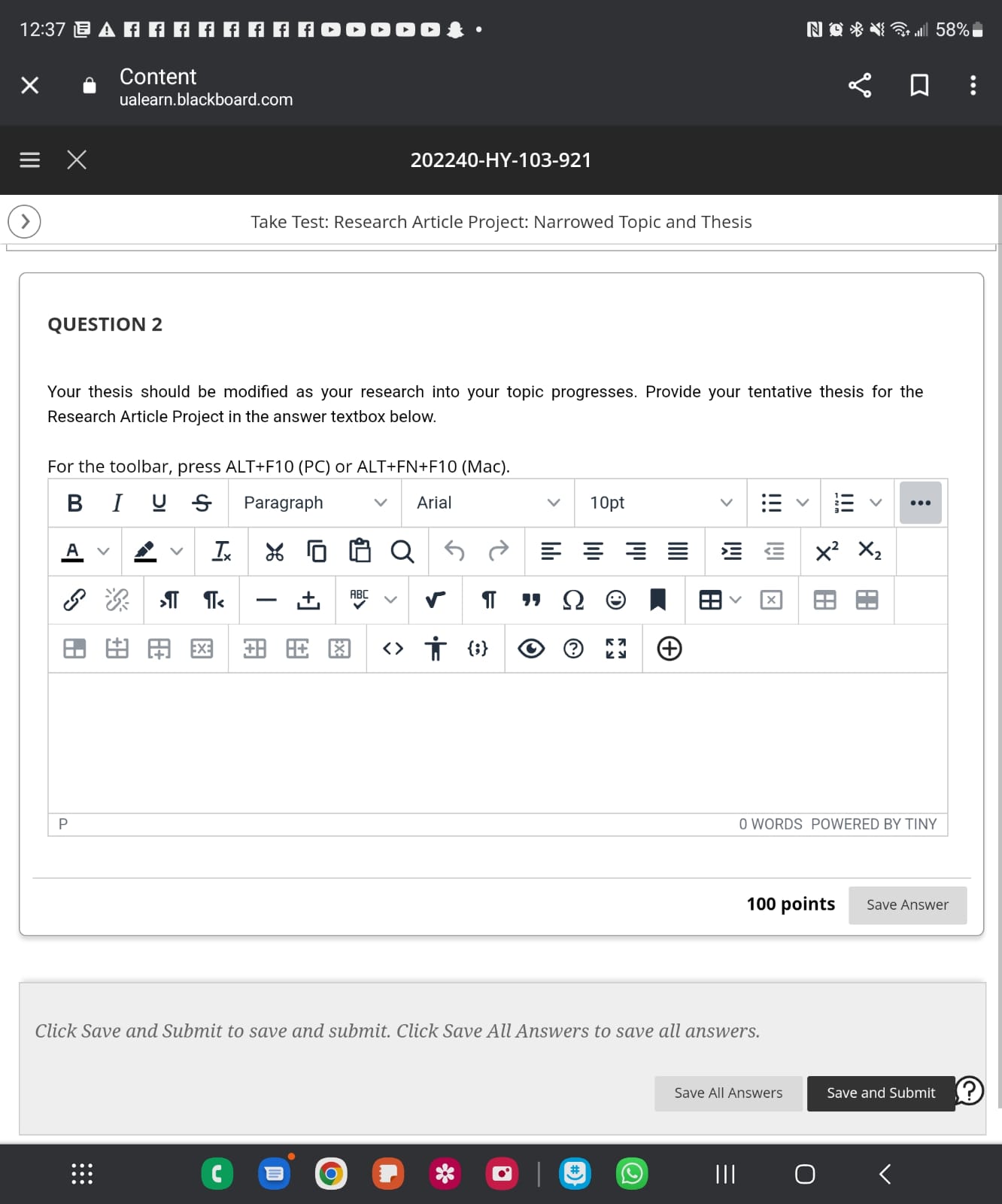The width and height of the screenshot is (1002, 1204).
Task: Open the math equation editor
Action: point(435,600)
